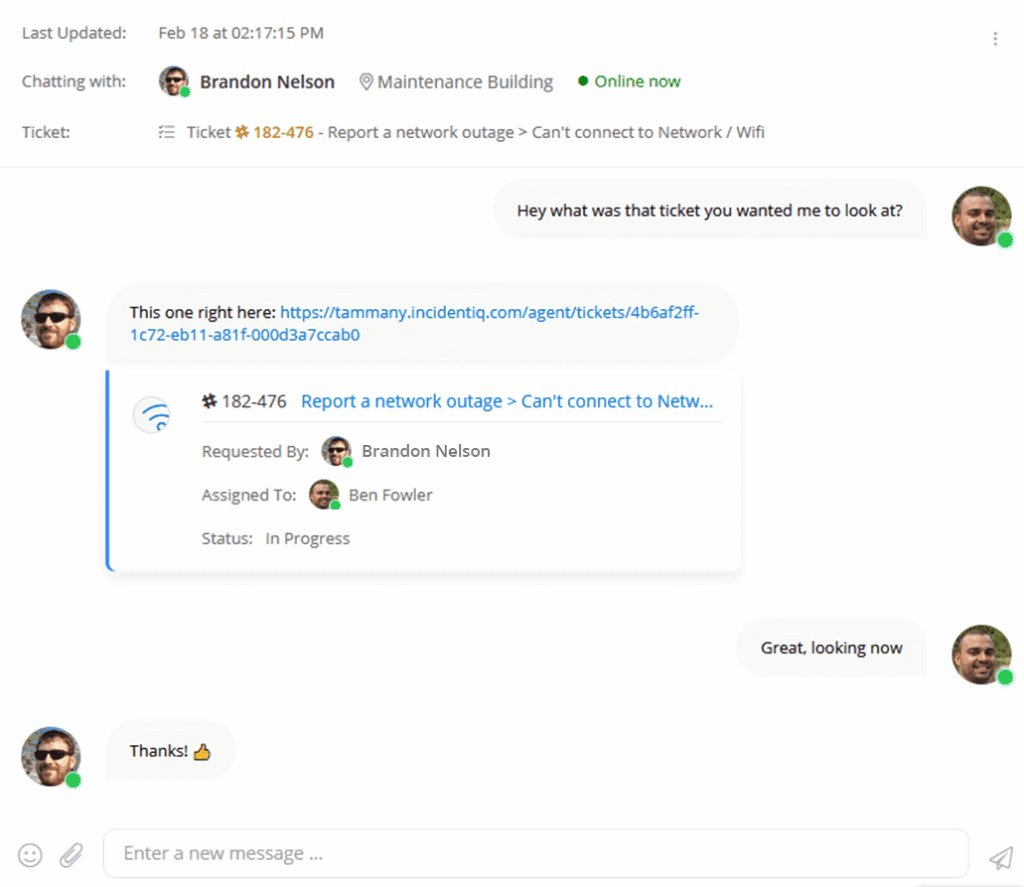Select the Chatting with header row
Viewport: 1024px width, 887px height.
(x=73, y=82)
